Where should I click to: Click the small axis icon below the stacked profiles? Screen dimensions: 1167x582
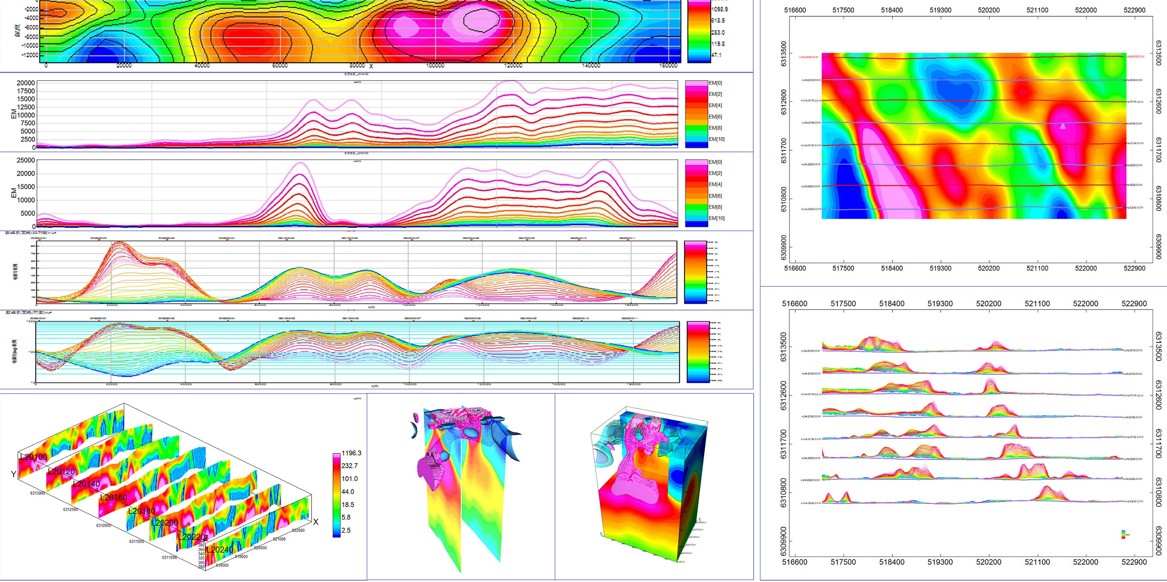(x=1126, y=535)
